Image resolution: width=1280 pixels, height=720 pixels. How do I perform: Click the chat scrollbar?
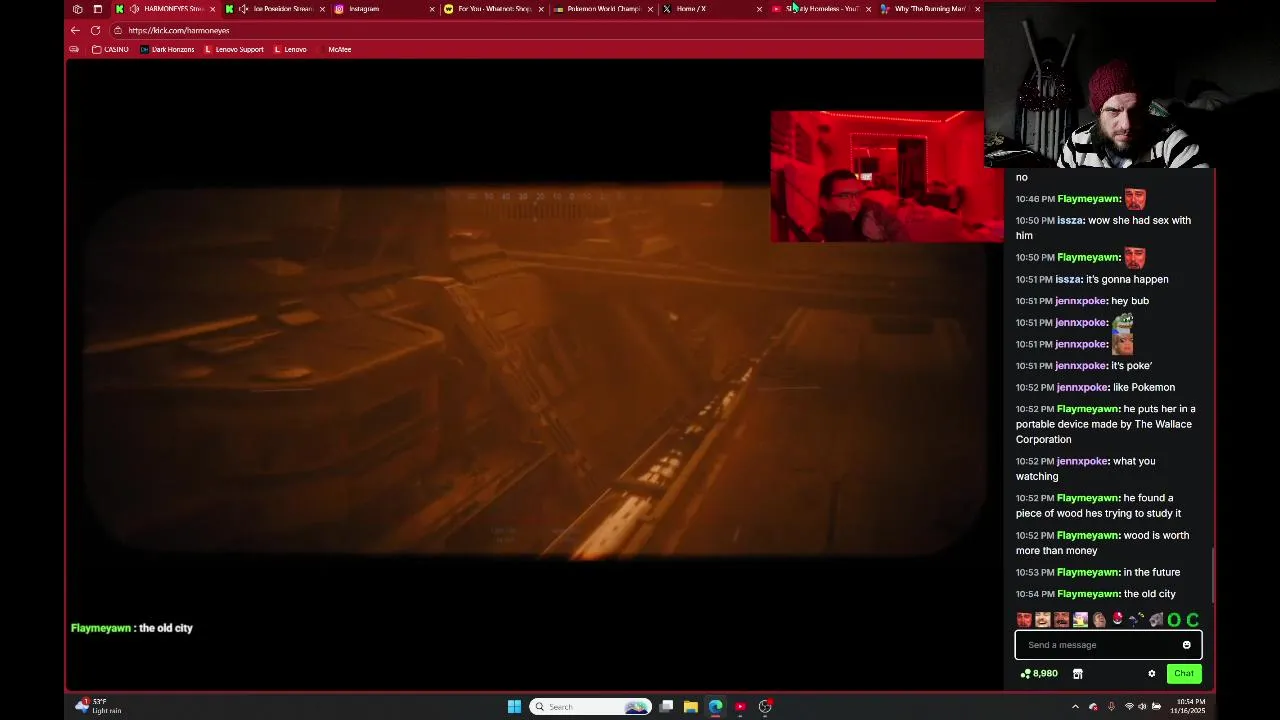pyautogui.click(x=1213, y=575)
